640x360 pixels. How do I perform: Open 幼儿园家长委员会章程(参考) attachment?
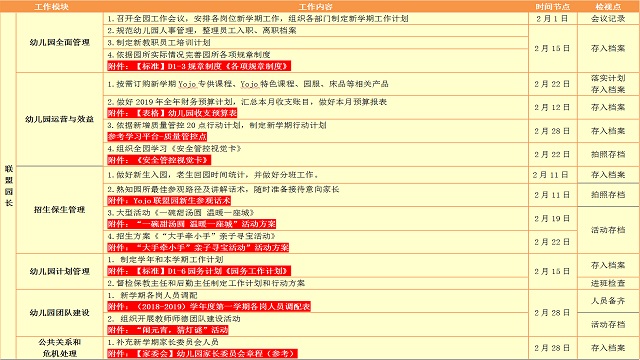pyautogui.click(x=202, y=353)
